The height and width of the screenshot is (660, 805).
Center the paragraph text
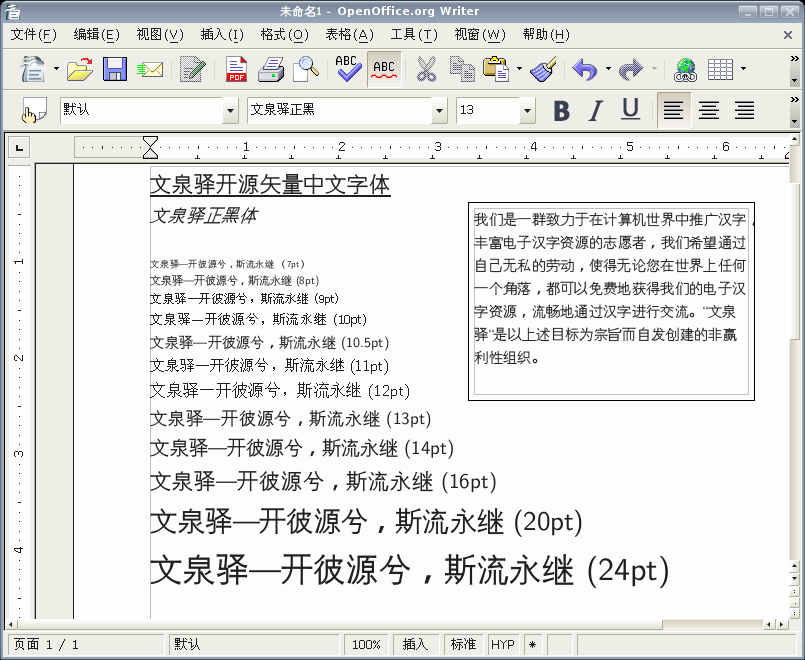tap(709, 110)
